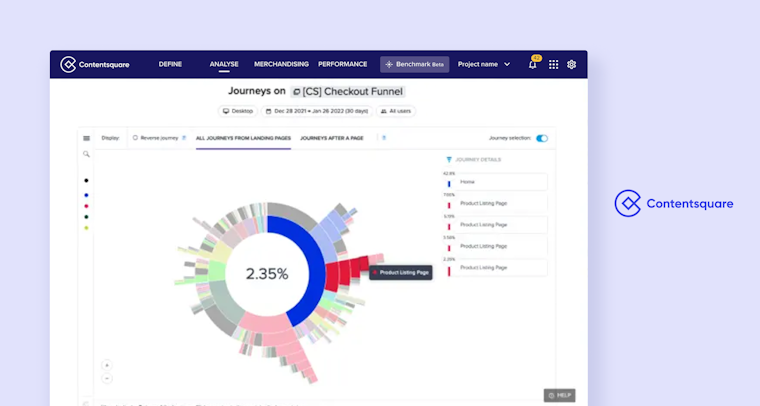This screenshot has height=406, width=760.
Task: Open the notifications bell
Action: tap(533, 64)
